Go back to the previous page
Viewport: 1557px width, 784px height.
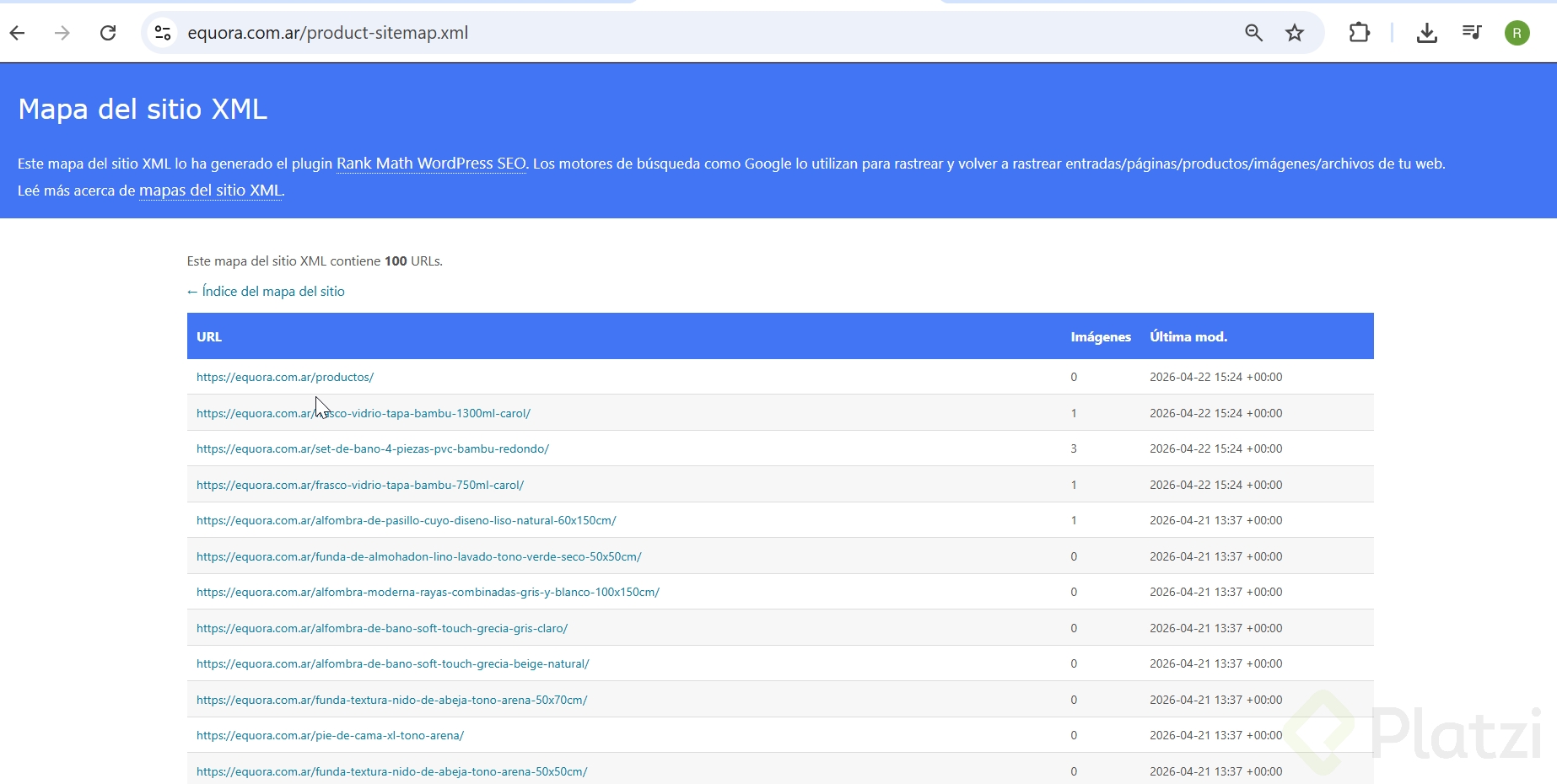(x=18, y=33)
